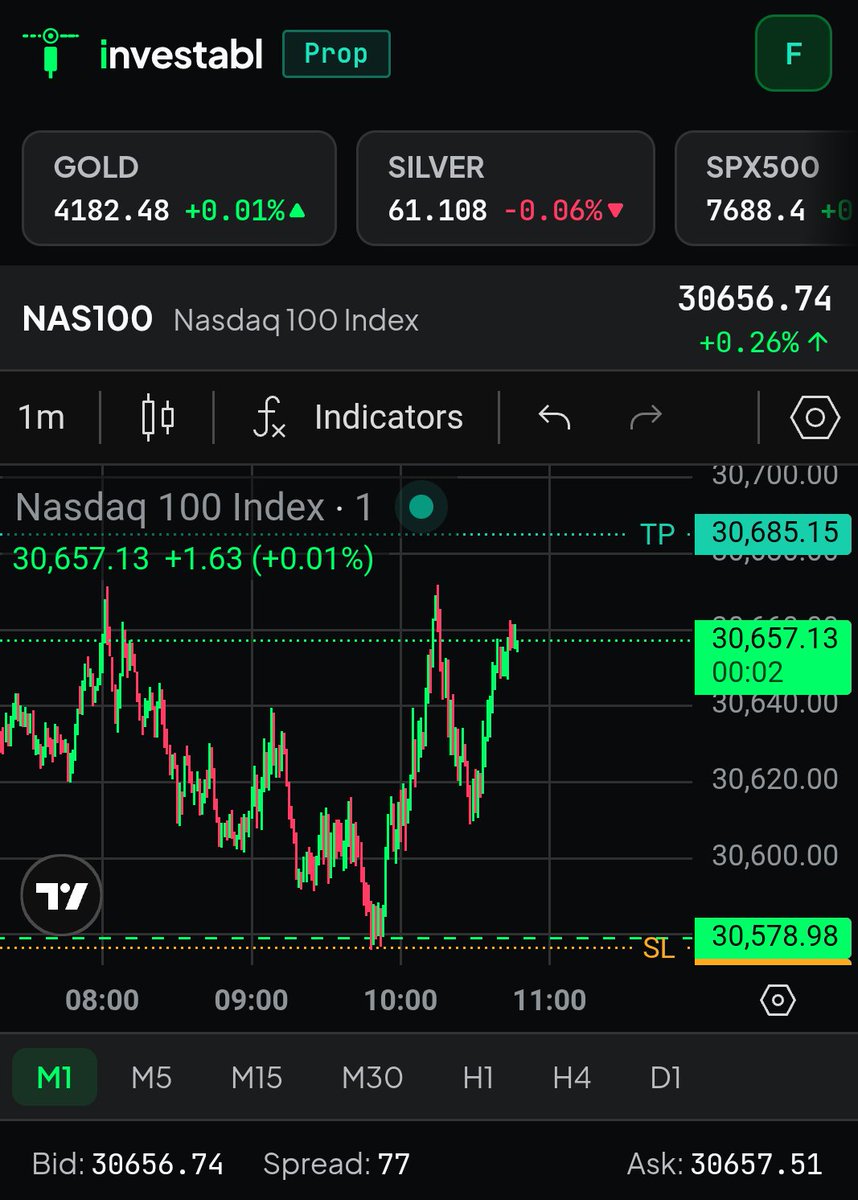
Task: Click the 30656.74 header quote price
Action: click(x=755, y=299)
